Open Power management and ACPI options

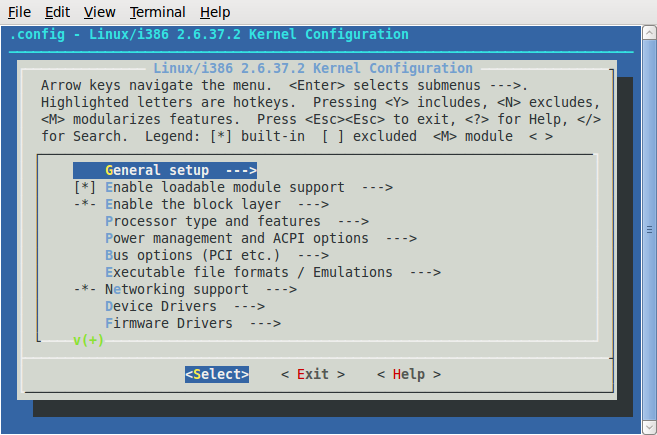[x=261, y=238]
